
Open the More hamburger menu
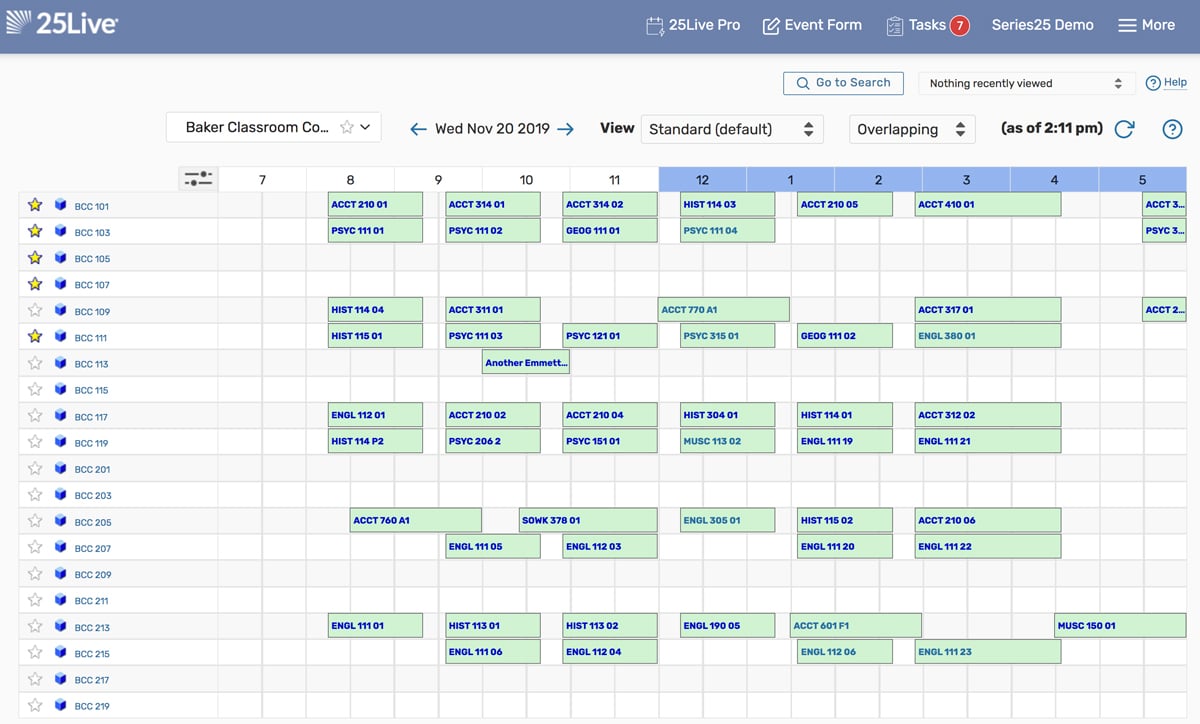1146,25
